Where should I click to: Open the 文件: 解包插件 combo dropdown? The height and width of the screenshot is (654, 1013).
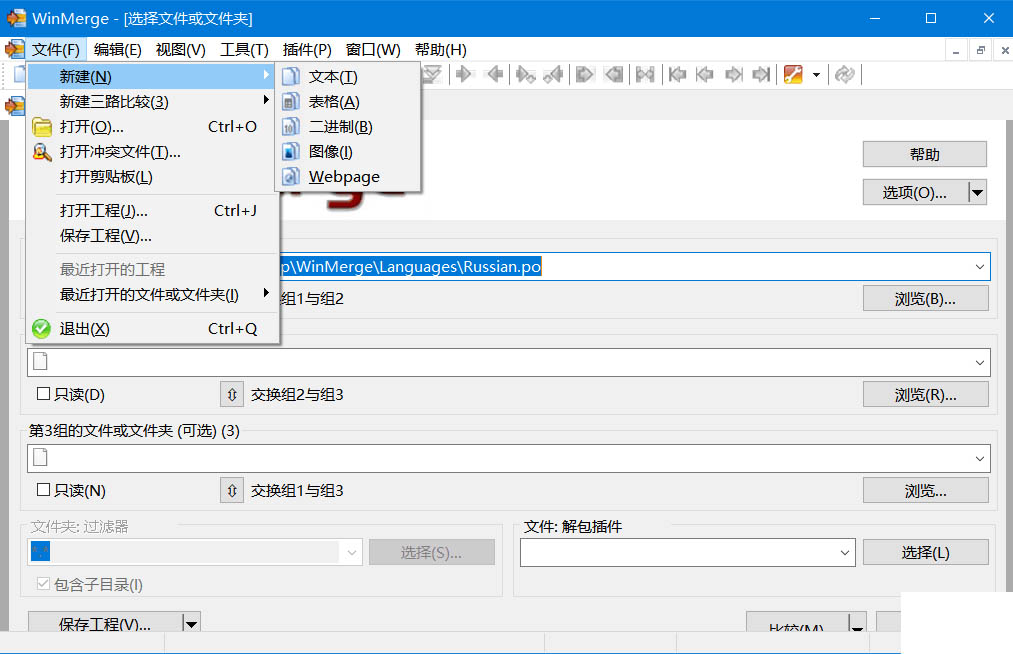[x=844, y=553]
